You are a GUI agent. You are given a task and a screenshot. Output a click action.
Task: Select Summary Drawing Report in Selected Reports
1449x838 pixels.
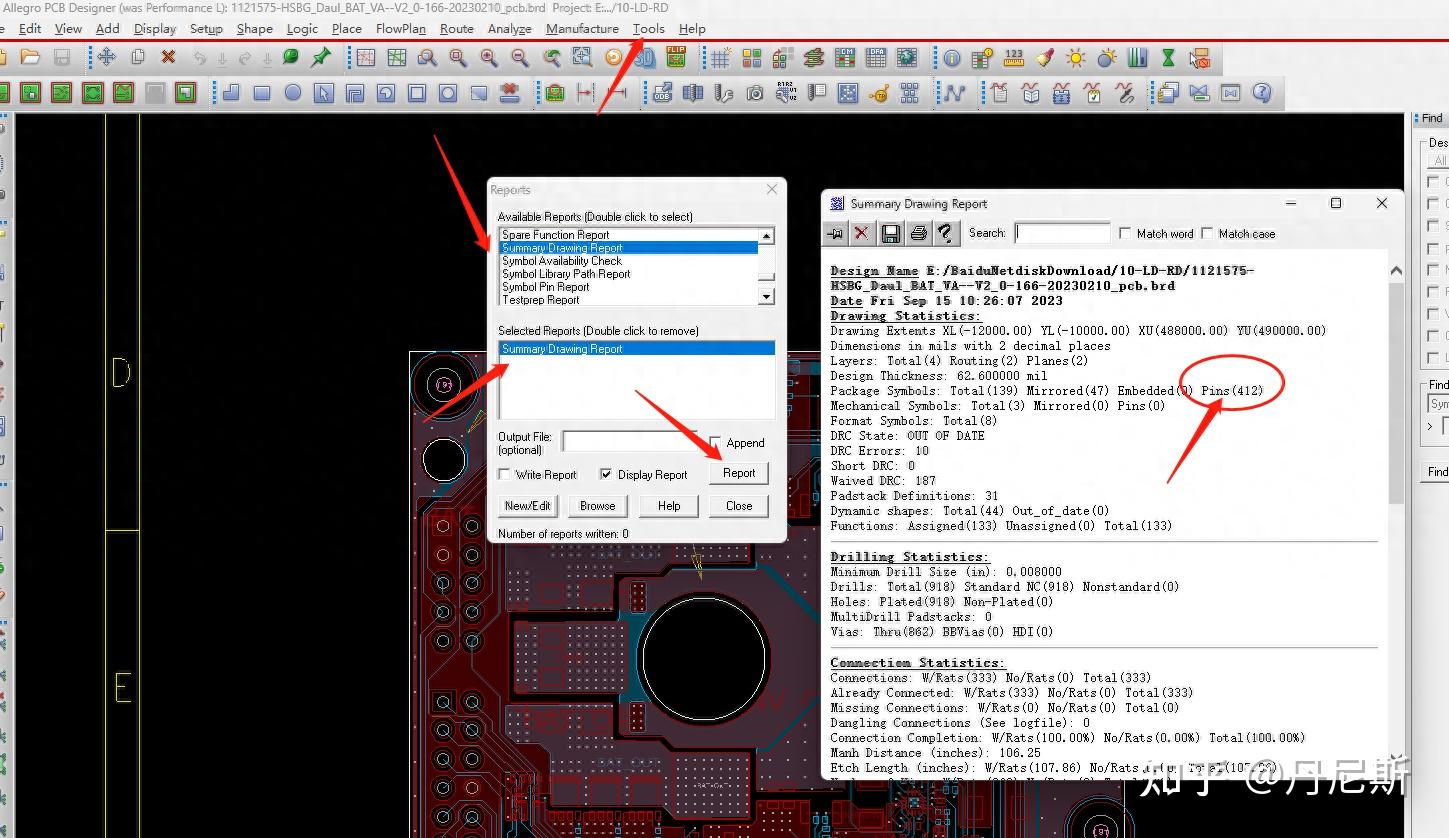point(637,349)
